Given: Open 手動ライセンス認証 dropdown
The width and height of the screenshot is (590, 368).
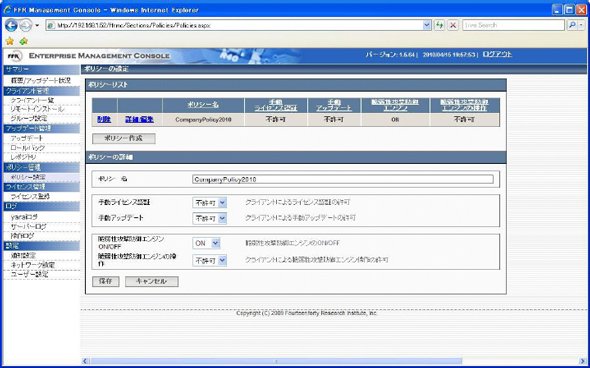Looking at the screenshot, I should click(210, 202).
